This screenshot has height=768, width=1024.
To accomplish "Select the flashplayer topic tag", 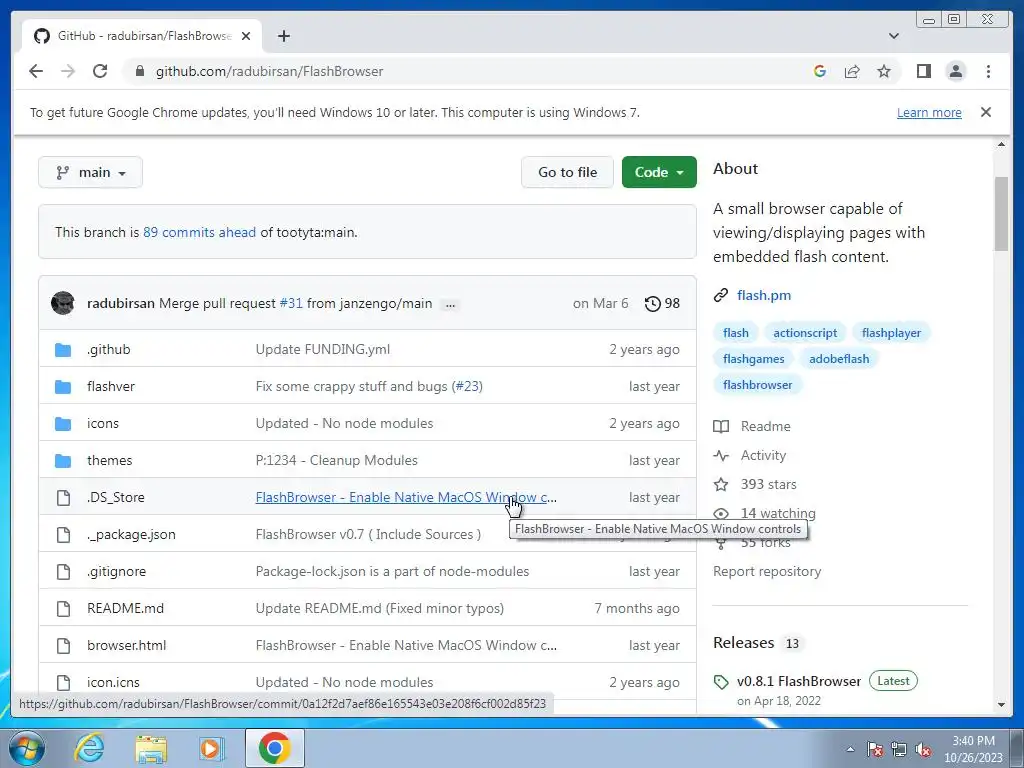I will 891,333.
